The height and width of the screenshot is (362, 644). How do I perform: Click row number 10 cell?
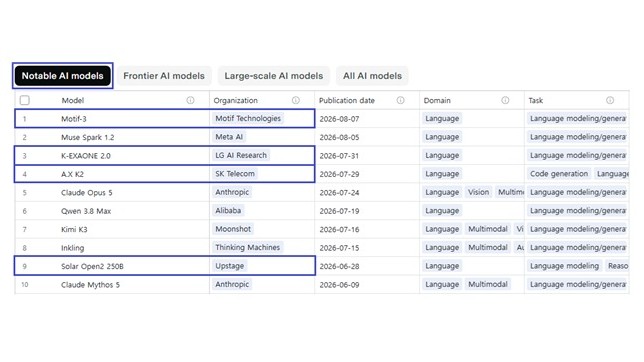pos(25,285)
